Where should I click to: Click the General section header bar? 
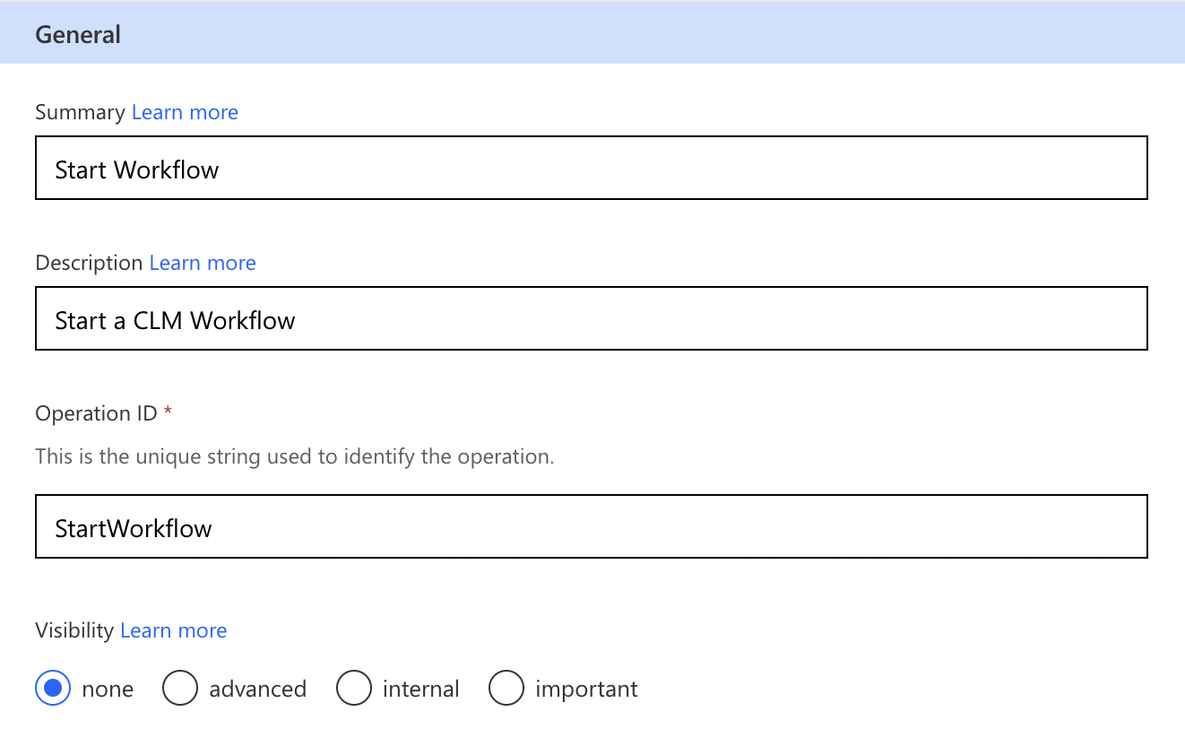pos(590,34)
